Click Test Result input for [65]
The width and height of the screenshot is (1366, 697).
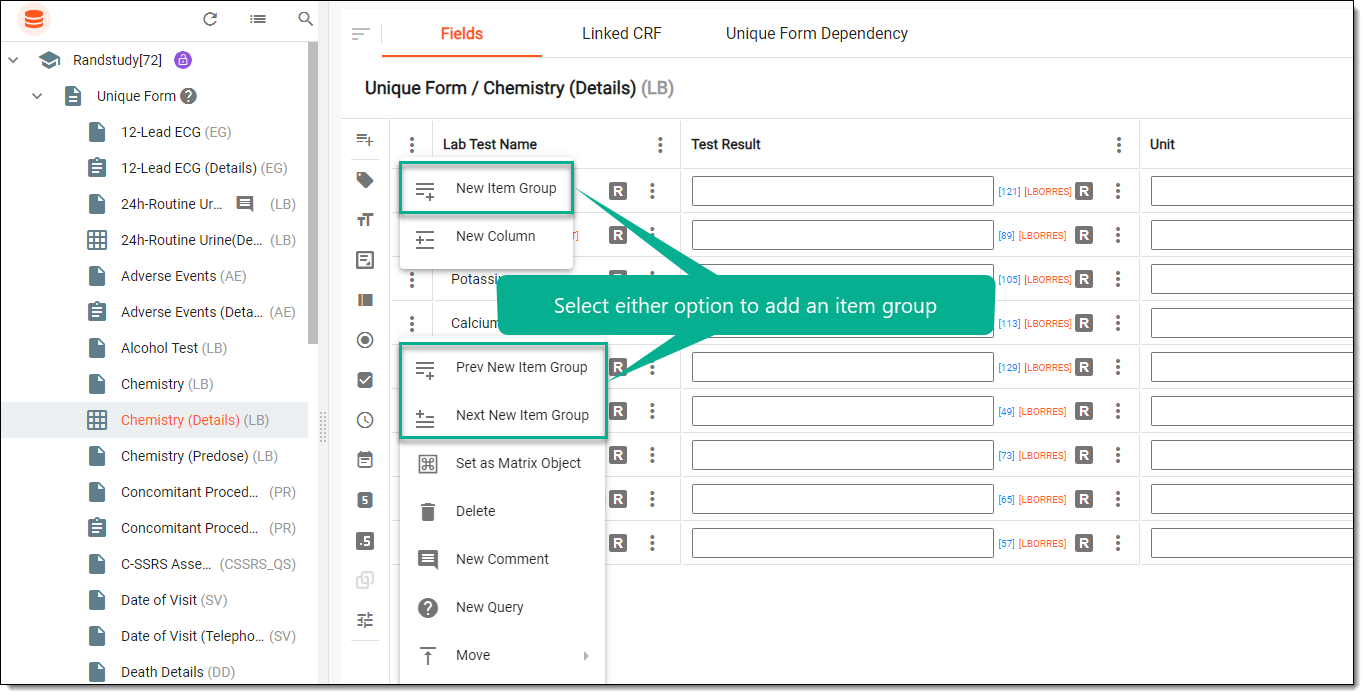(x=842, y=499)
